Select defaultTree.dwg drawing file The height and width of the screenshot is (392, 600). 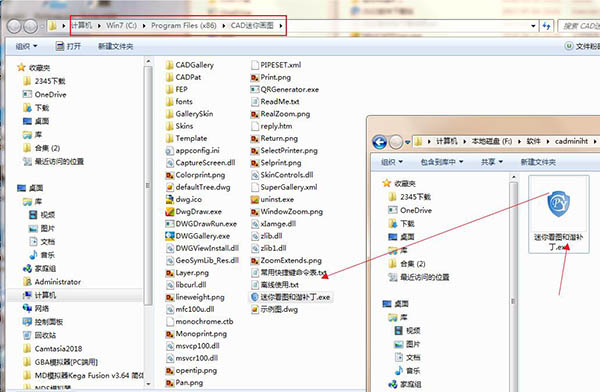coord(198,187)
